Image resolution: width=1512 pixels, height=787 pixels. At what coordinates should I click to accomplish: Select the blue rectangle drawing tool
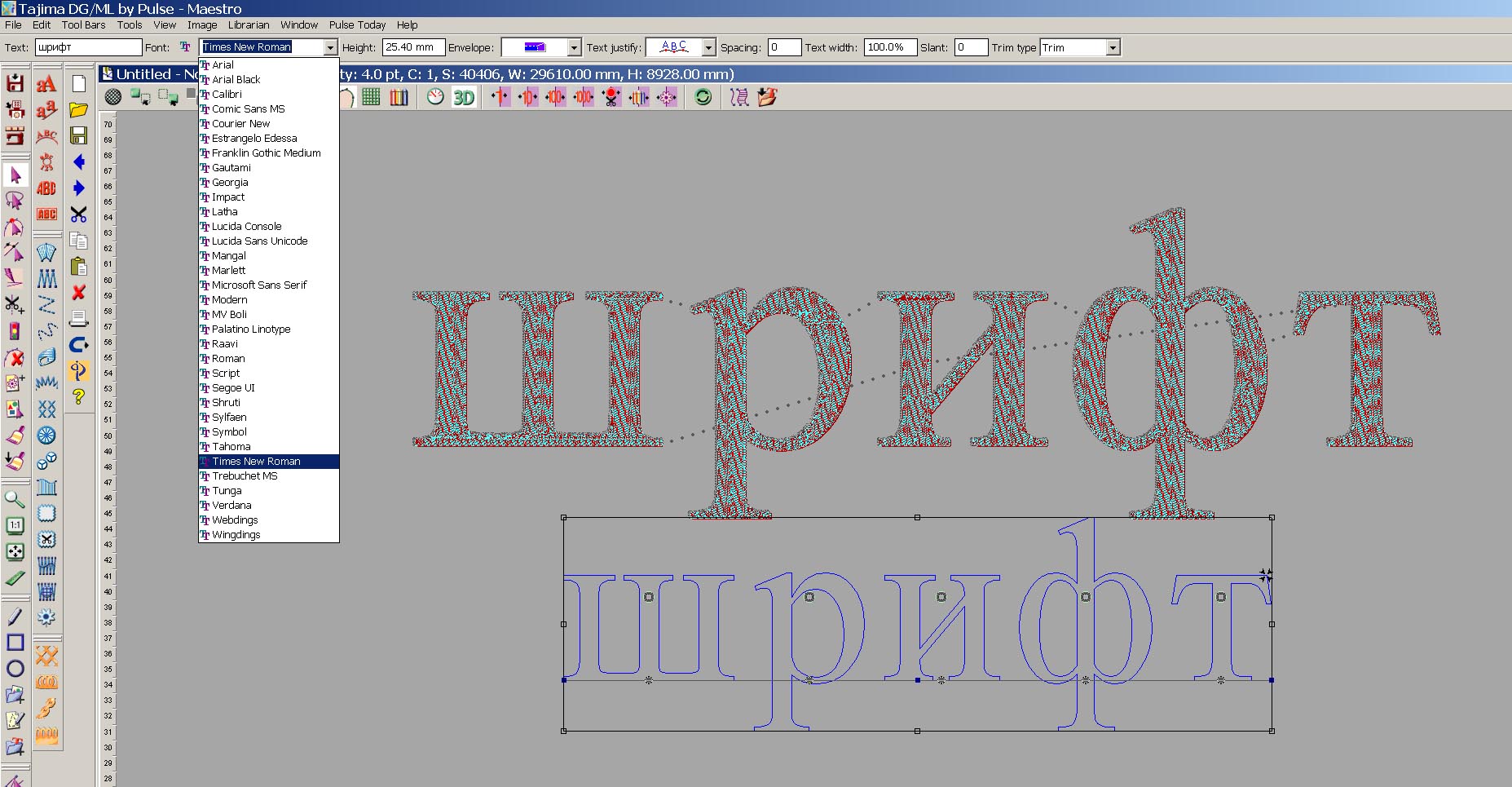coord(15,643)
